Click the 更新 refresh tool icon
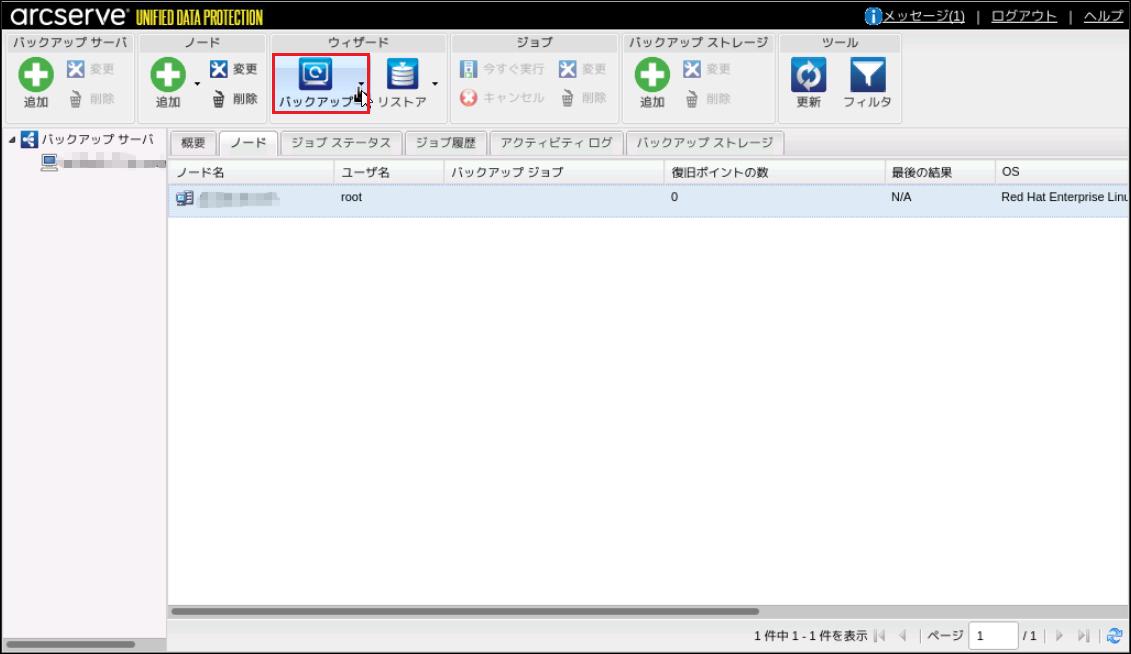Image resolution: width=1131 pixels, height=654 pixels. [808, 76]
